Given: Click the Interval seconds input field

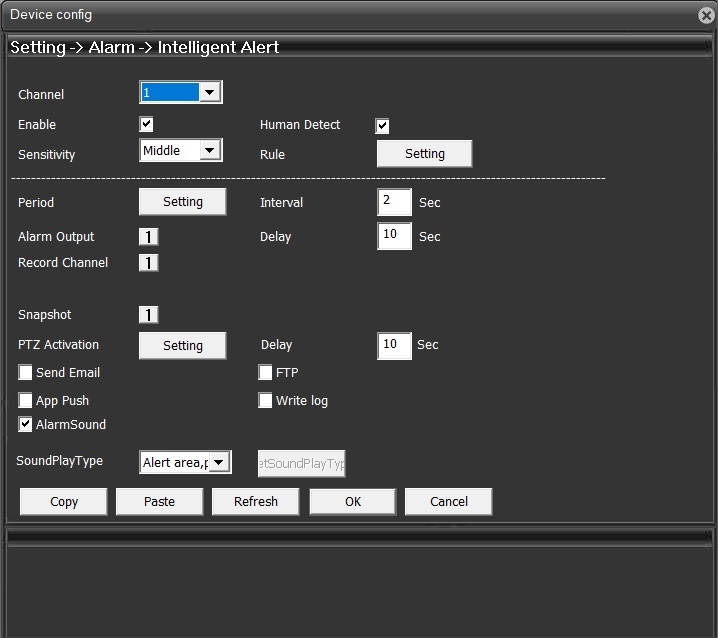Looking at the screenshot, I should pyautogui.click(x=394, y=202).
